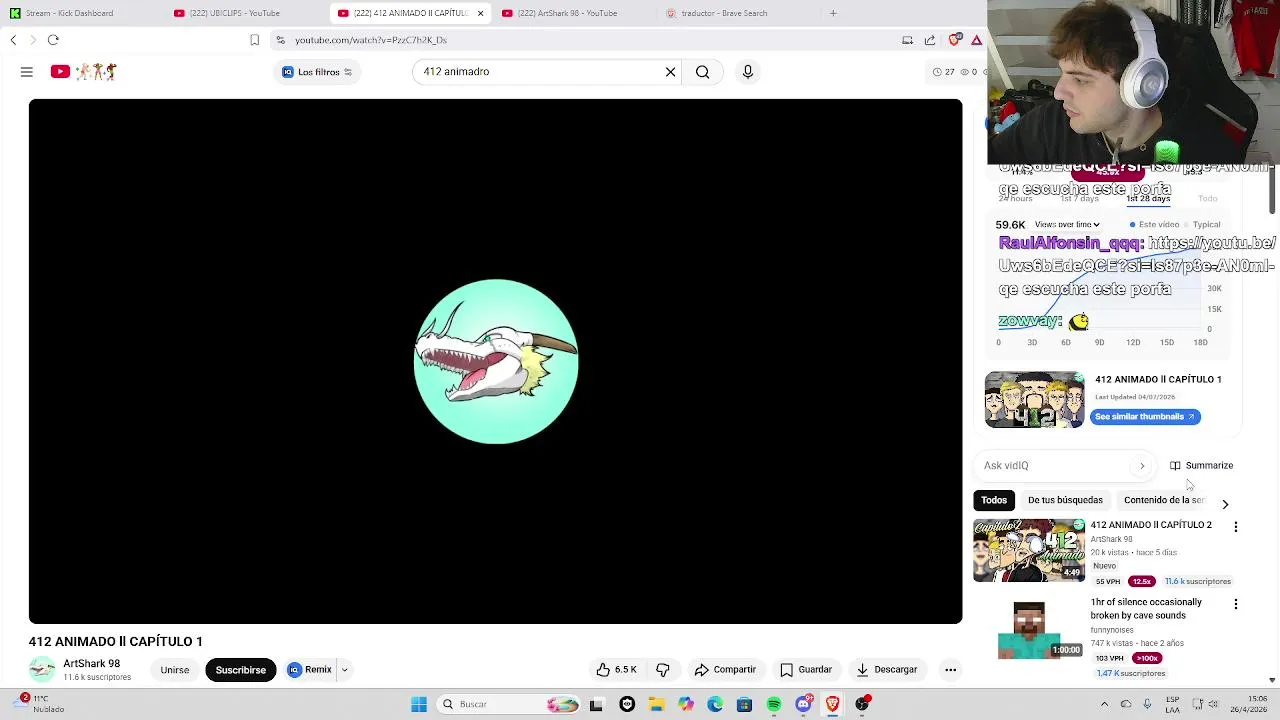Submit the Ask vidIQ arrow button
1280x720 pixels.
[x=1142, y=466]
